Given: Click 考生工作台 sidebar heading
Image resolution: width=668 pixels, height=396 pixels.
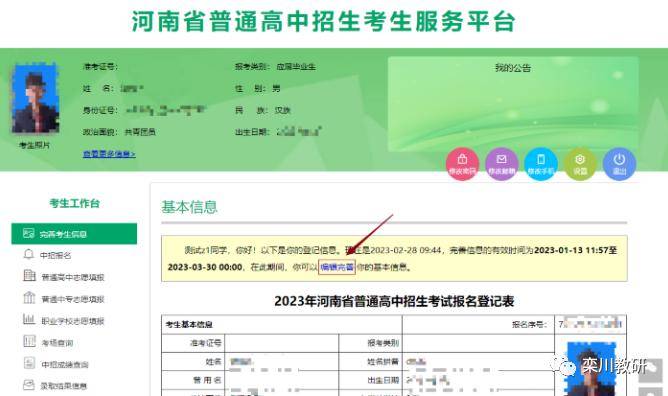Looking at the screenshot, I should pyautogui.click(x=75, y=203).
